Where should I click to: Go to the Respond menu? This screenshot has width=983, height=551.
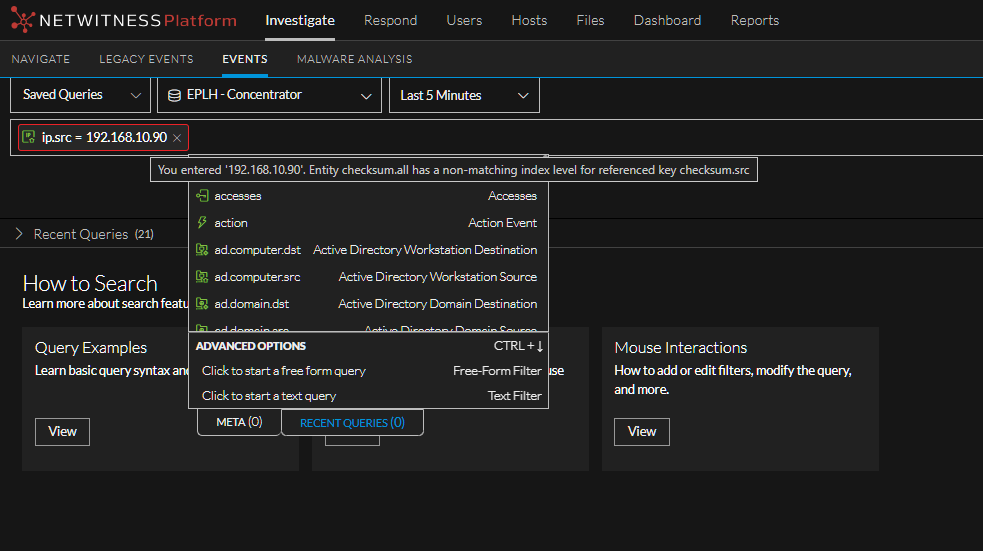coord(390,20)
